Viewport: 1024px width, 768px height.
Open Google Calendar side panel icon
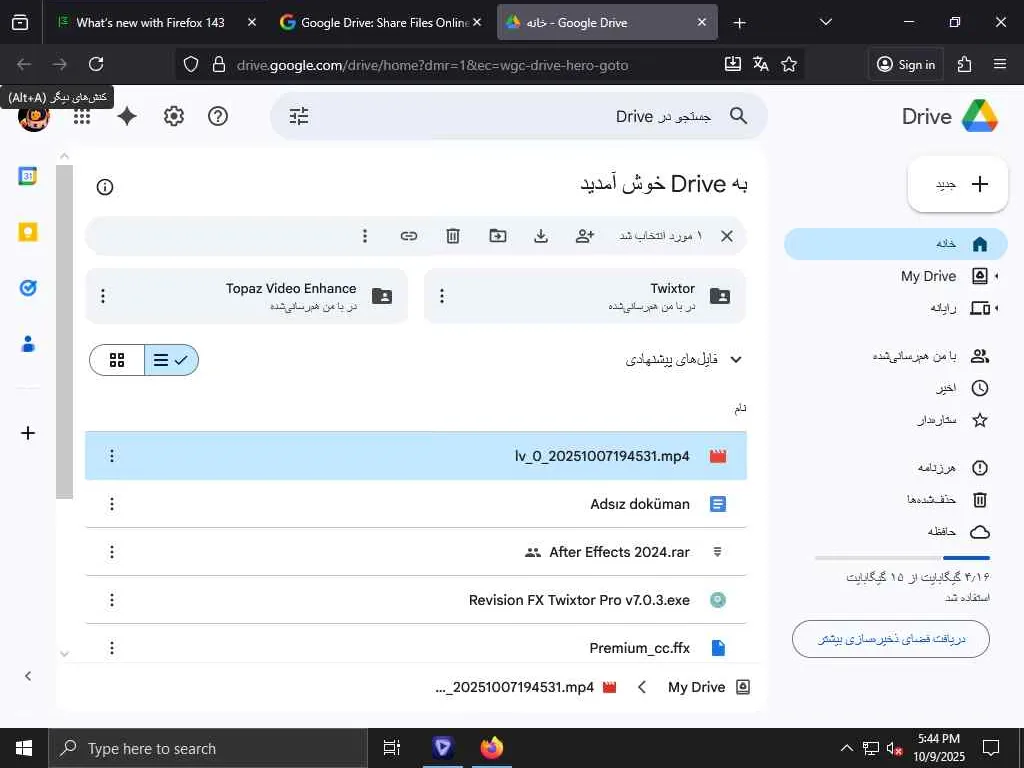[27, 176]
